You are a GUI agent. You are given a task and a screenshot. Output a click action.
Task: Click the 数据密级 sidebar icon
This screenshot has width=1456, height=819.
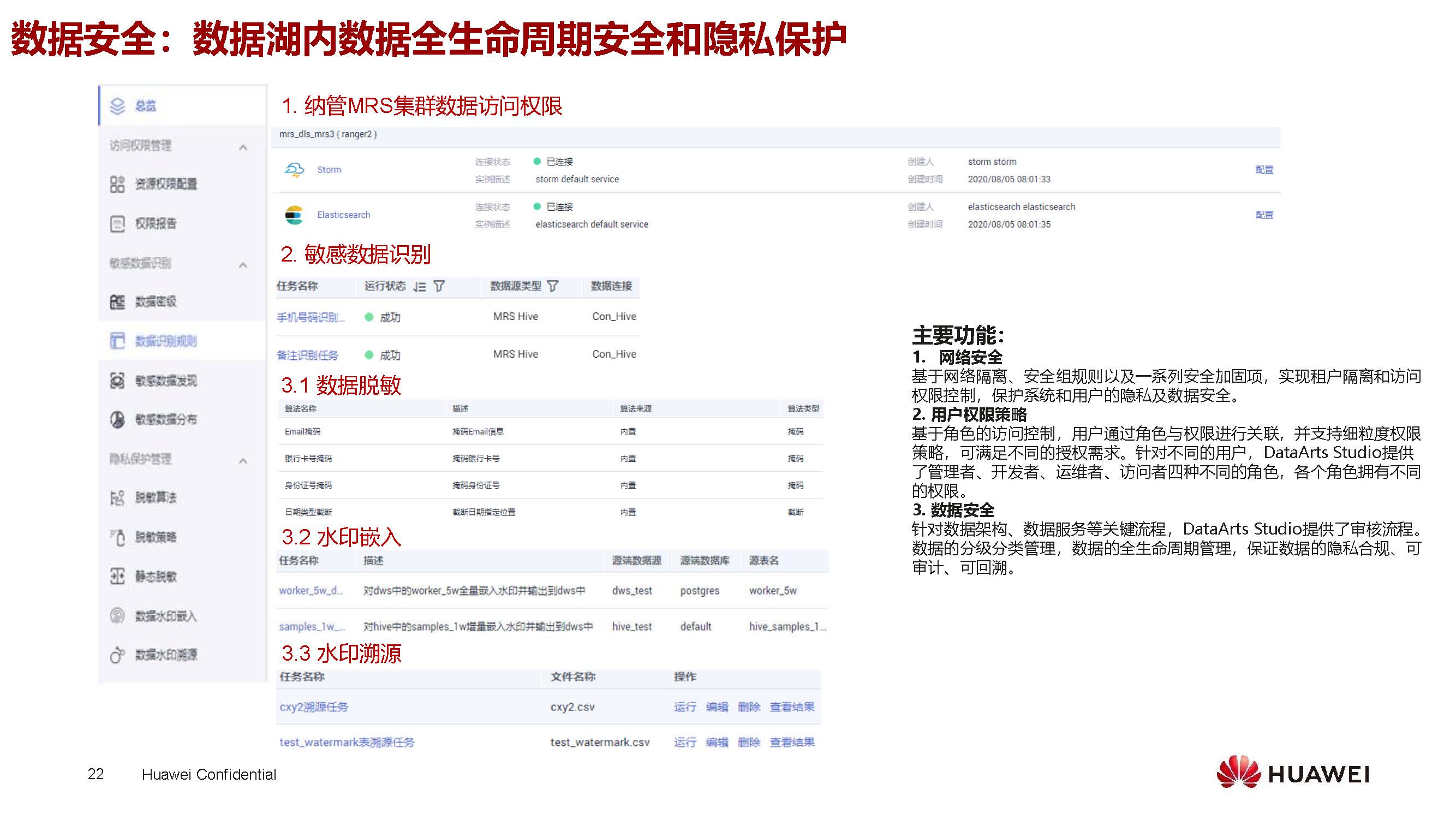click(117, 302)
